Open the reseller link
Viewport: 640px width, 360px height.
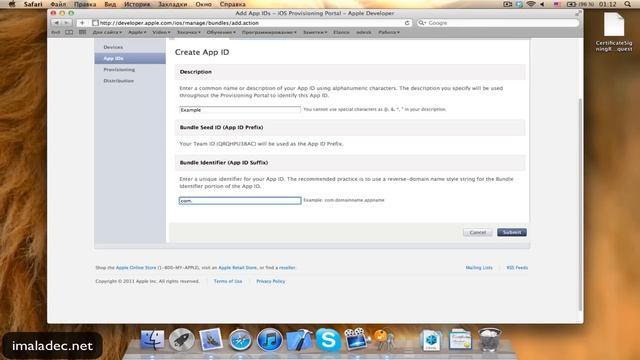287,268
